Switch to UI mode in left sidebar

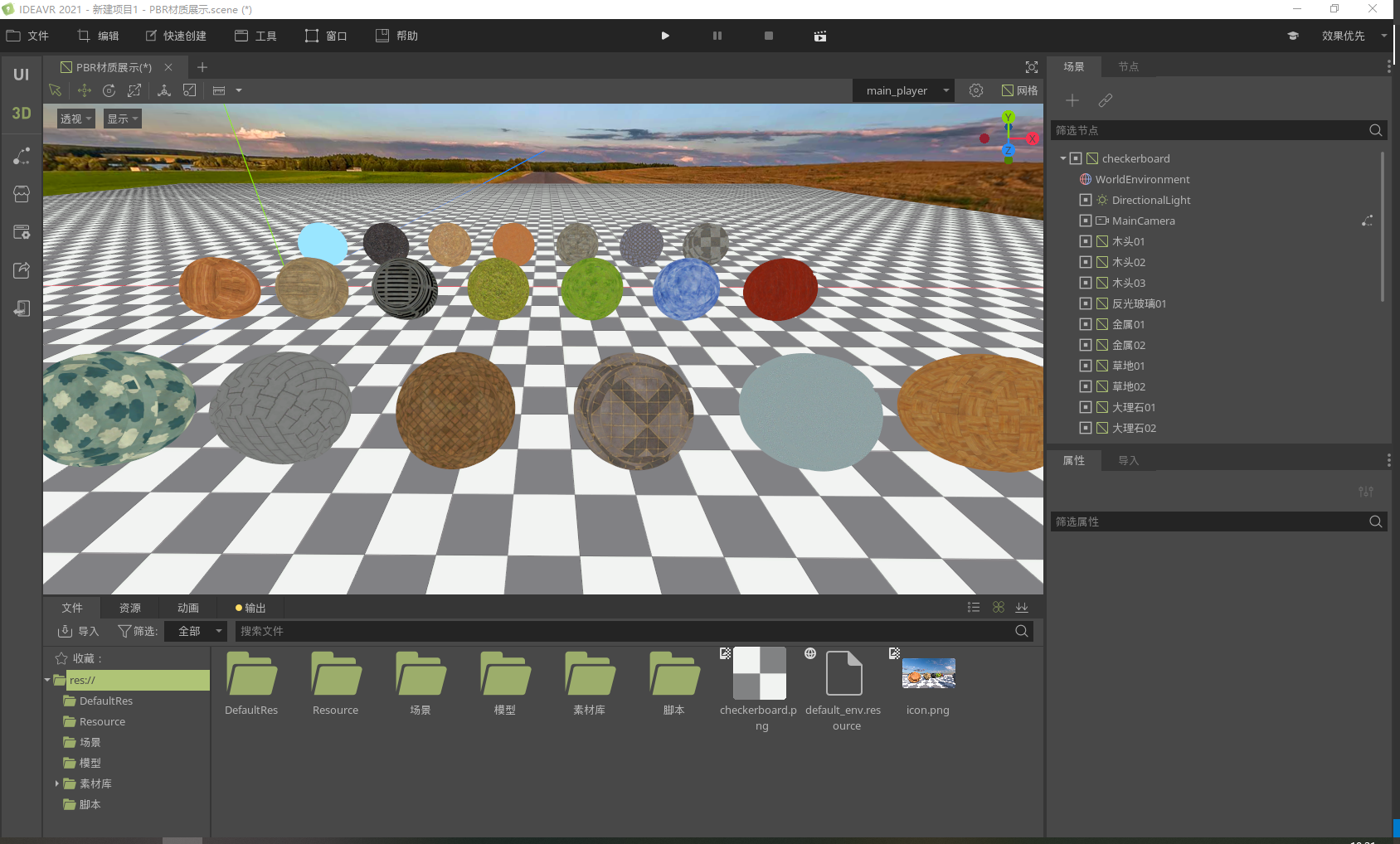click(22, 75)
